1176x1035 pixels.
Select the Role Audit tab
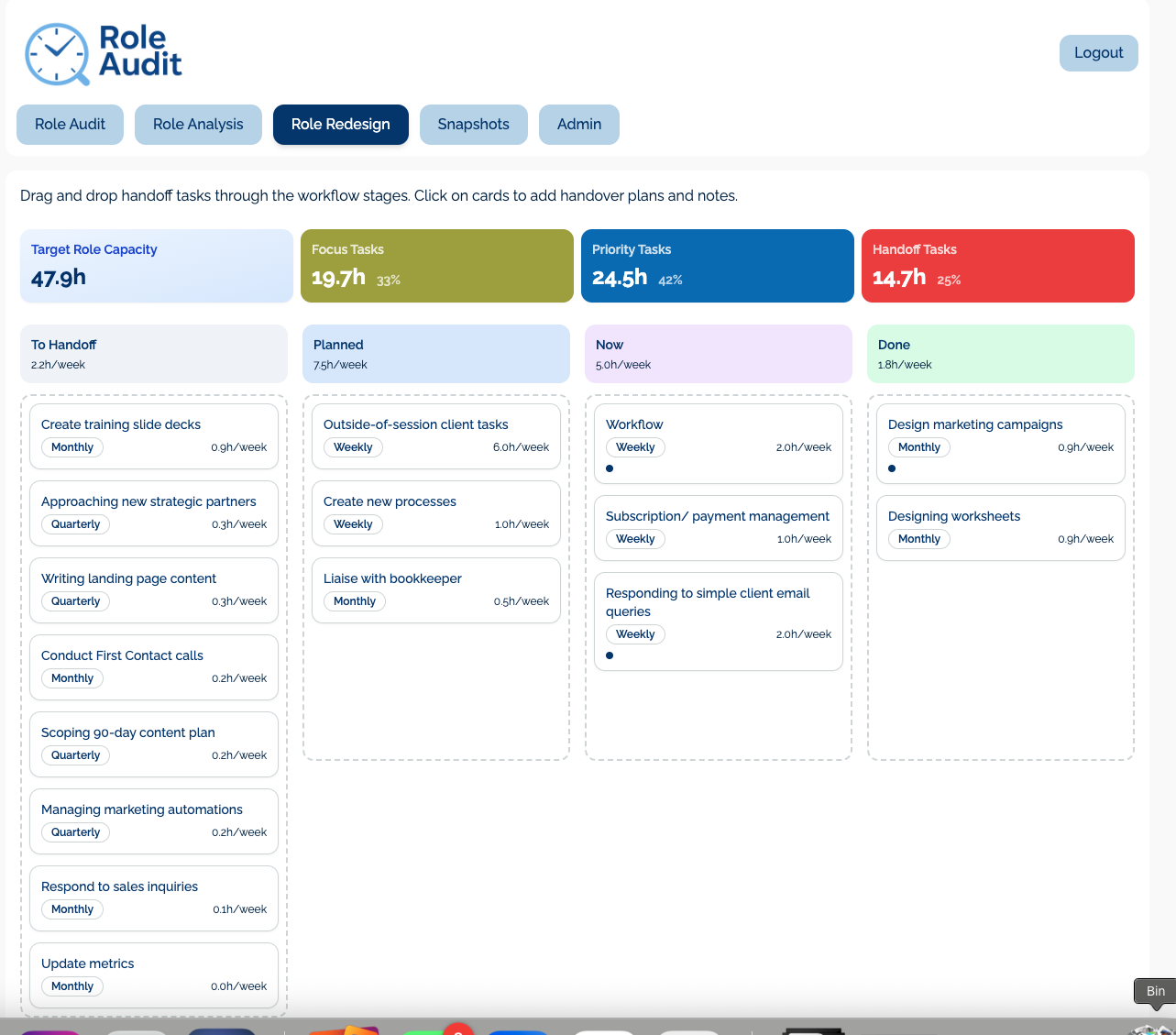click(70, 125)
